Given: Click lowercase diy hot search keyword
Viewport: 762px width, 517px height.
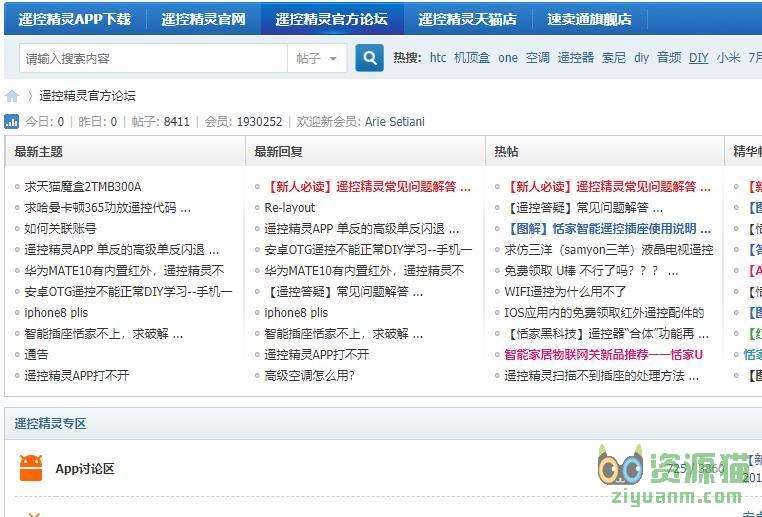Looking at the screenshot, I should (x=641, y=58).
